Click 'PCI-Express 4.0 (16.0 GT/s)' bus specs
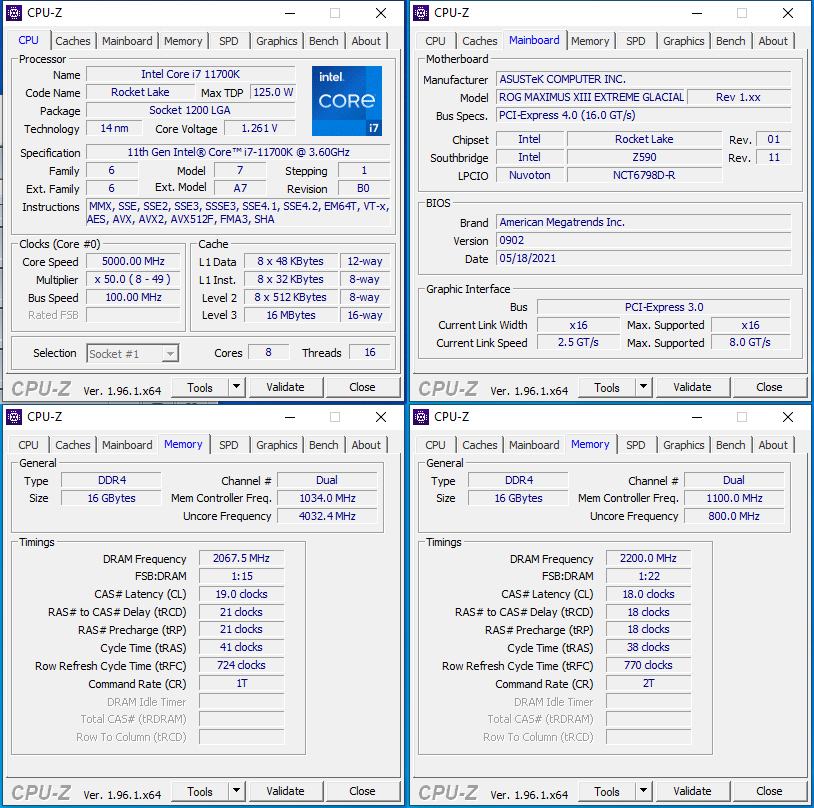Image resolution: width=814 pixels, height=808 pixels. [644, 115]
